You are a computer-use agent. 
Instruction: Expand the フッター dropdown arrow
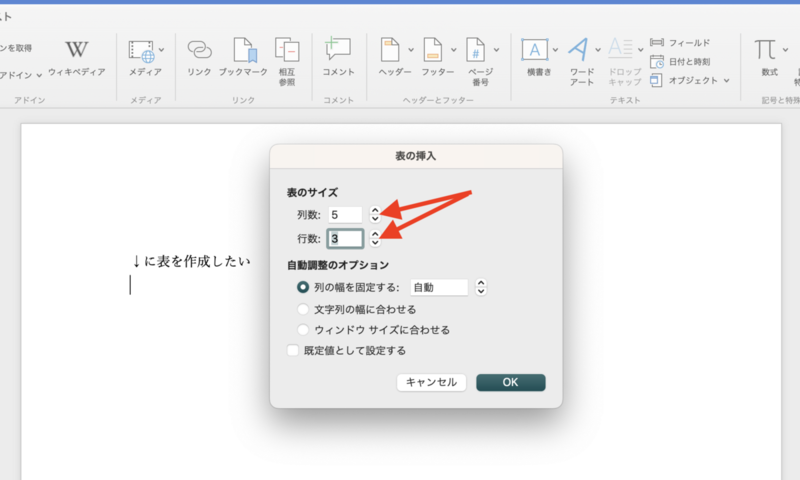pos(454,50)
